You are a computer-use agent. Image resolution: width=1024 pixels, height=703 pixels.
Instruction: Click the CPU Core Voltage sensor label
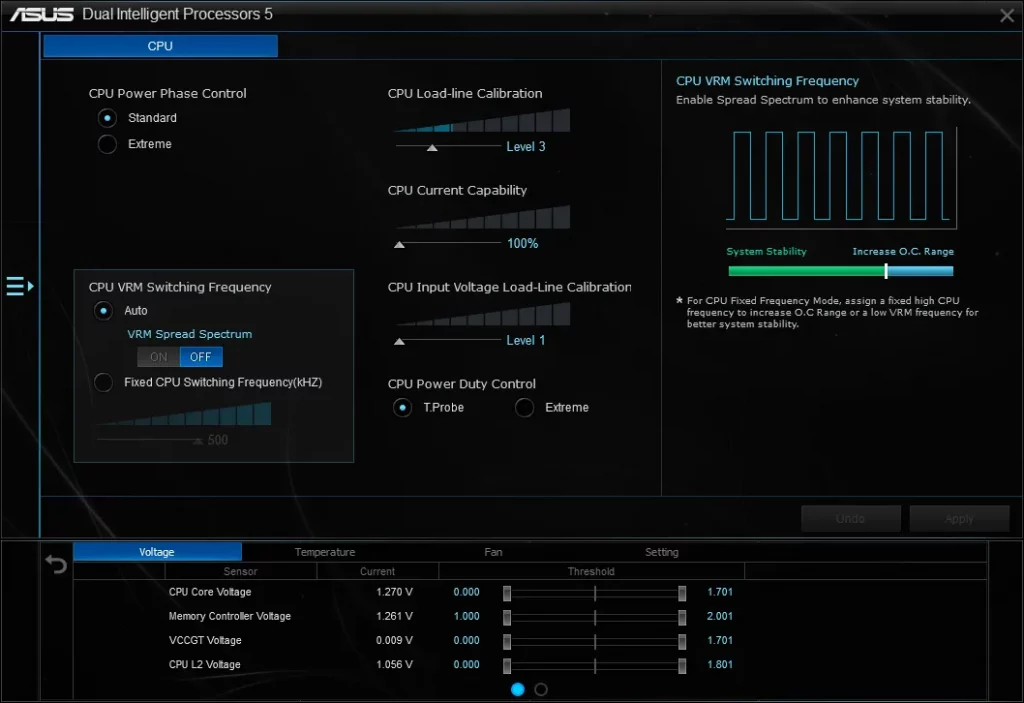(210, 593)
